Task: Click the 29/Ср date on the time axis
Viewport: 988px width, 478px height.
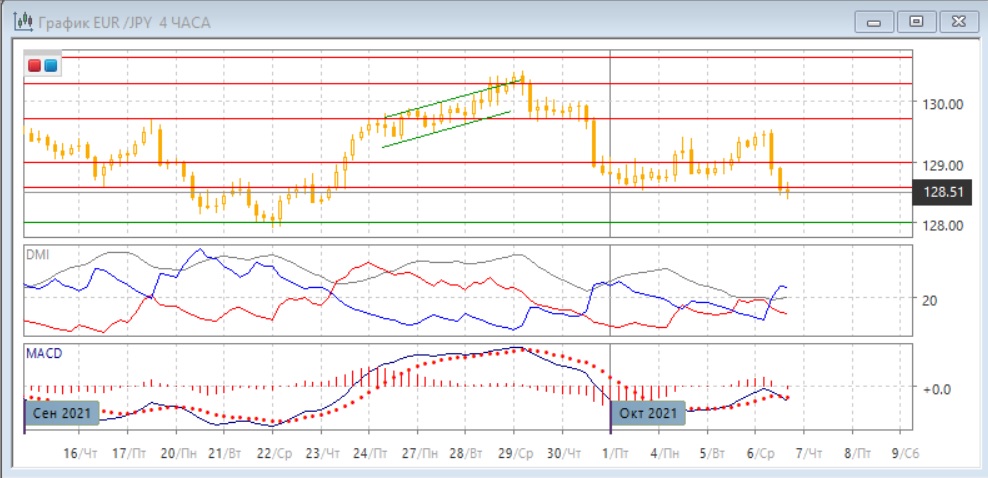Action: [x=513, y=453]
